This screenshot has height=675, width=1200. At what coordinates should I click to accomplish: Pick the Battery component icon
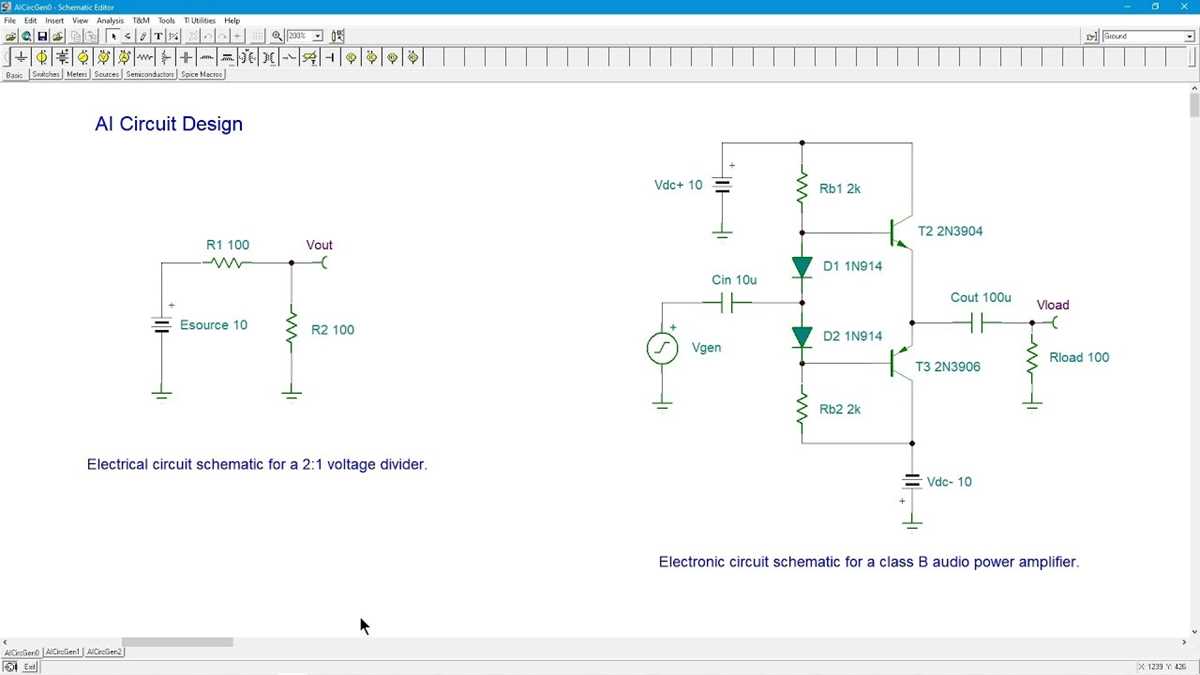(63, 57)
